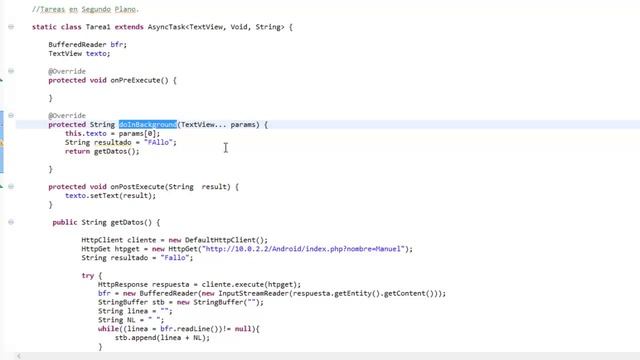Click 'texto.setText(result);' line
Image resolution: width=640 pixels, height=360 pixels.
[110, 196]
